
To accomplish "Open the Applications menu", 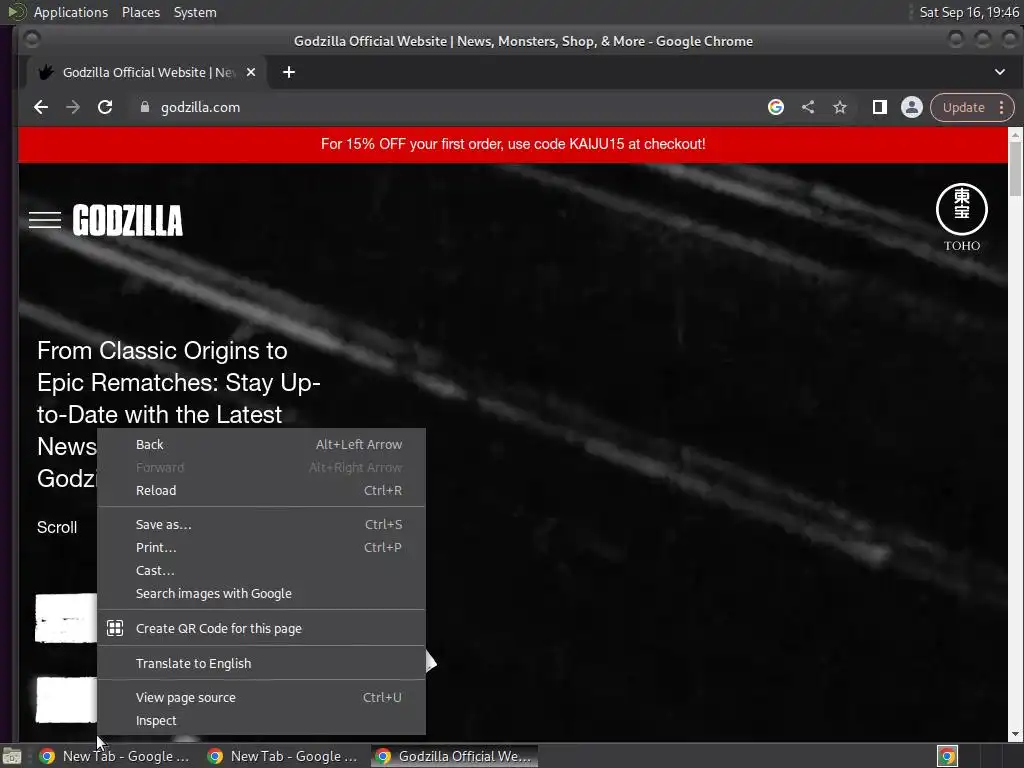I will (x=71, y=12).
